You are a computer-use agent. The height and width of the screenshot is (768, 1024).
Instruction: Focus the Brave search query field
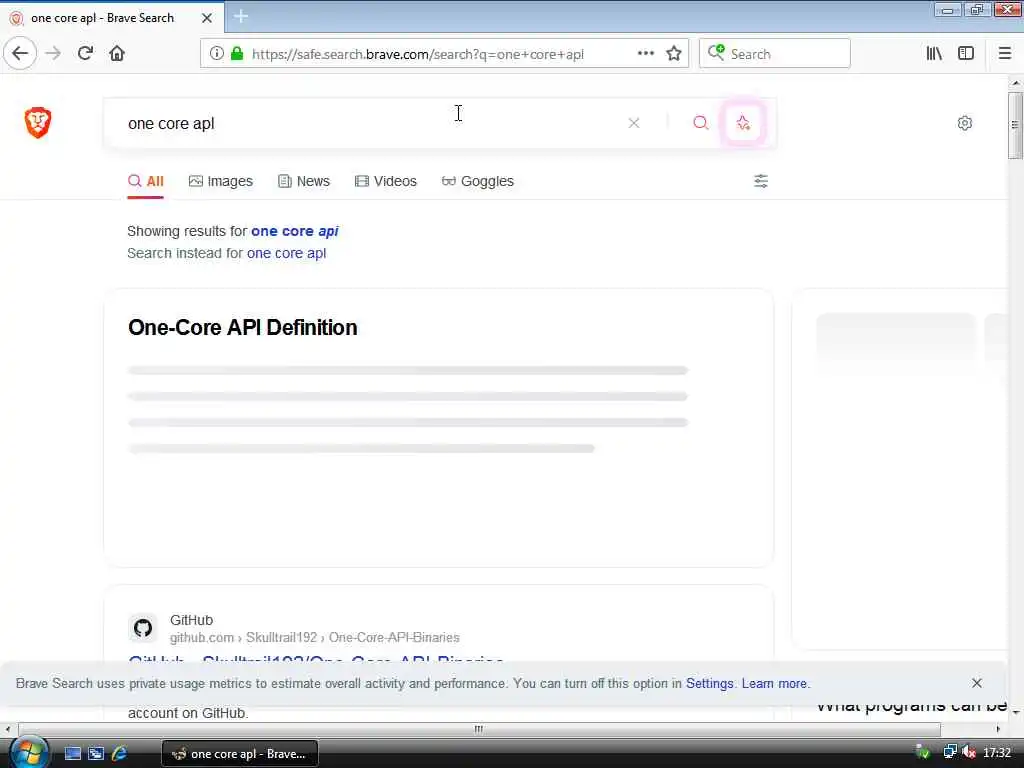pyautogui.click(x=372, y=123)
